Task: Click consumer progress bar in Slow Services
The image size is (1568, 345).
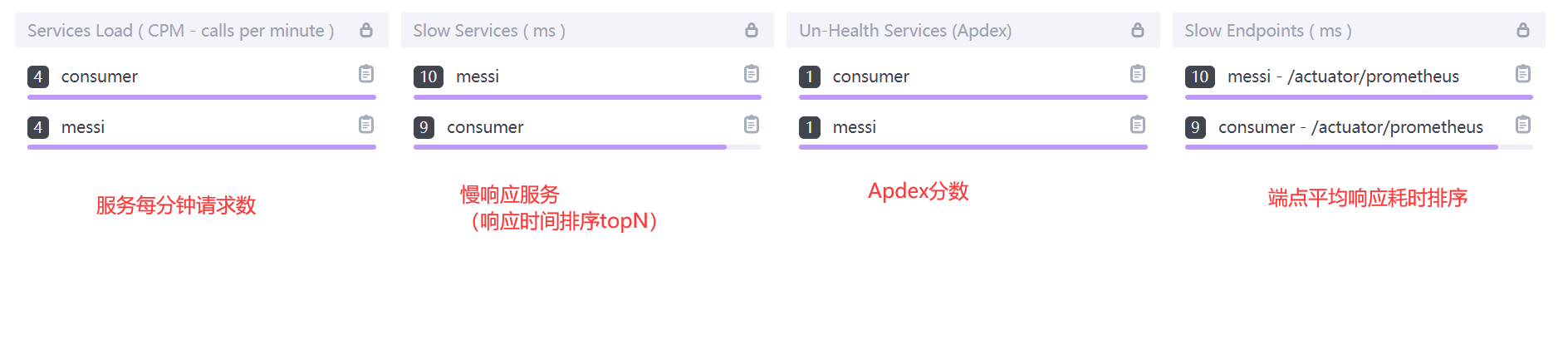Action: [570, 147]
